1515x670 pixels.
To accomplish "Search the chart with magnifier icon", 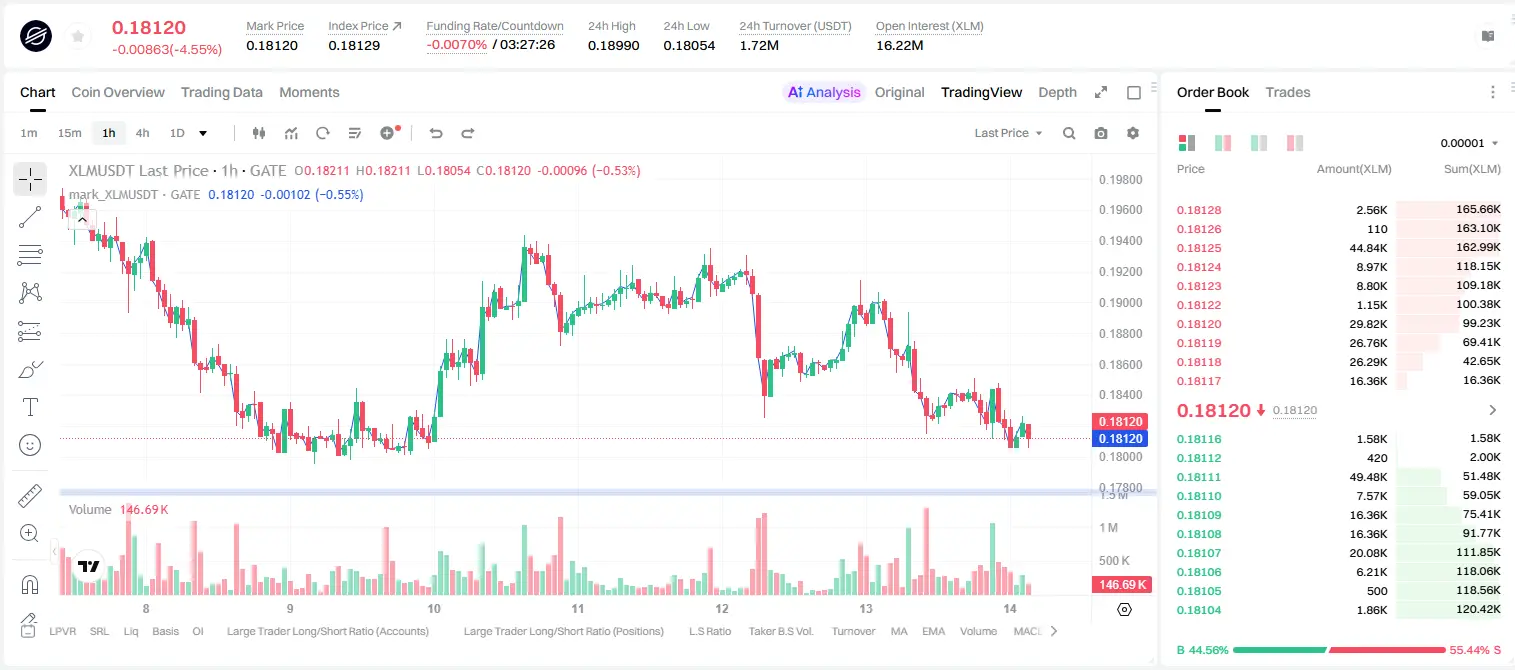I will (1069, 133).
